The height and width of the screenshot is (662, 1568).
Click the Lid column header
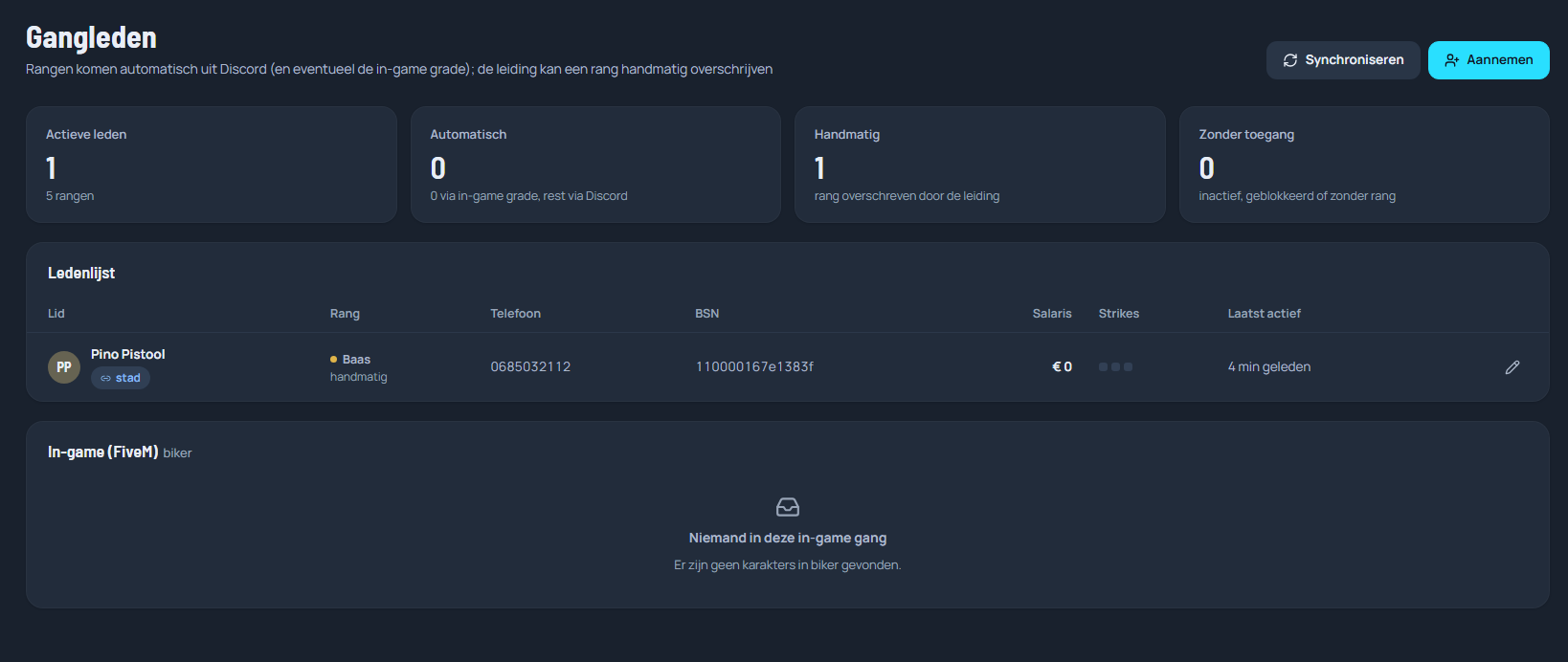56,314
